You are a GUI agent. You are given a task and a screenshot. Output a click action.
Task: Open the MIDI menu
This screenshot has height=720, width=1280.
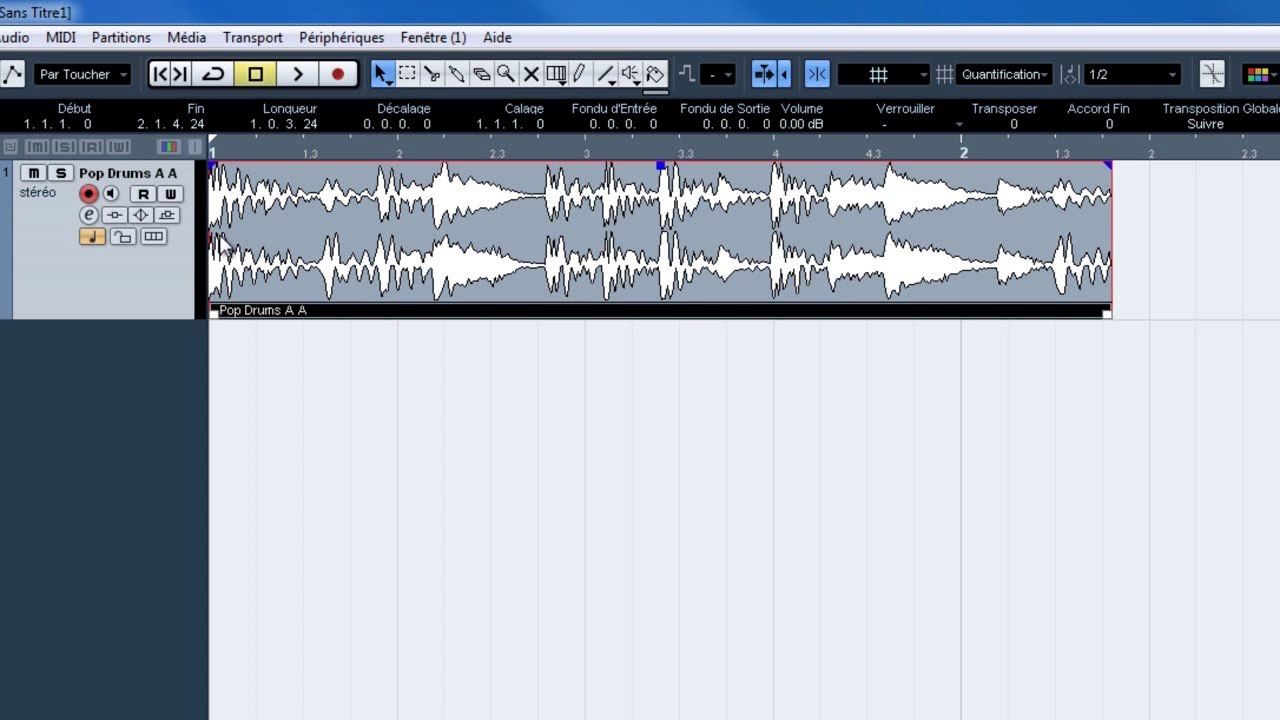[x=61, y=37]
